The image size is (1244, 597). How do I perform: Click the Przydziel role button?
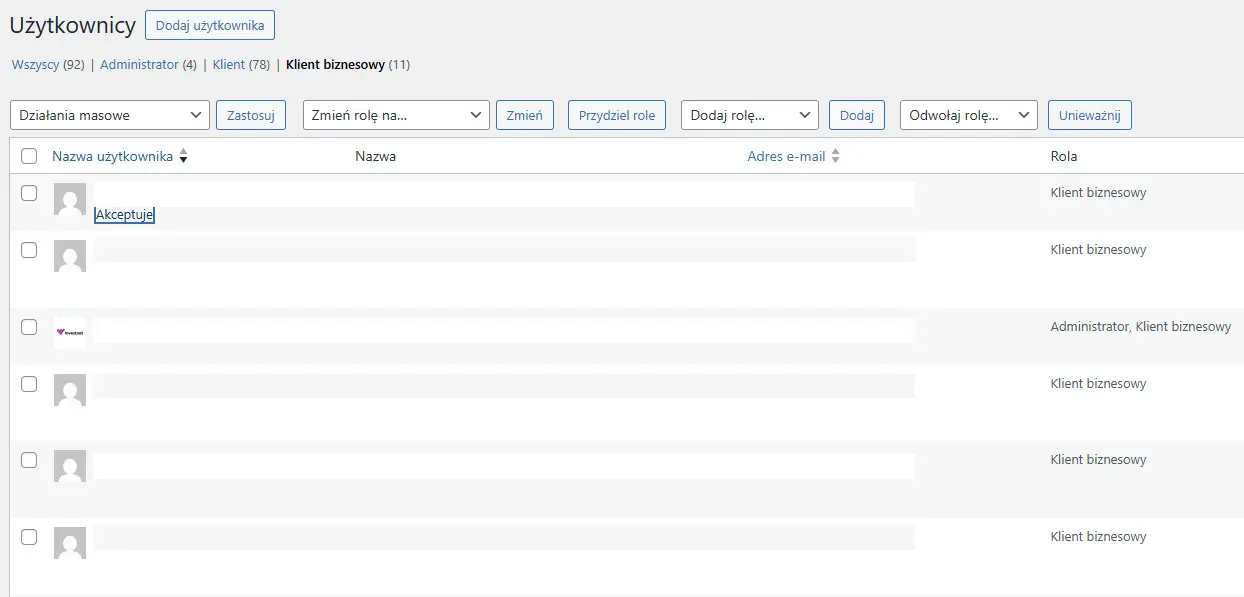pyautogui.click(x=617, y=115)
